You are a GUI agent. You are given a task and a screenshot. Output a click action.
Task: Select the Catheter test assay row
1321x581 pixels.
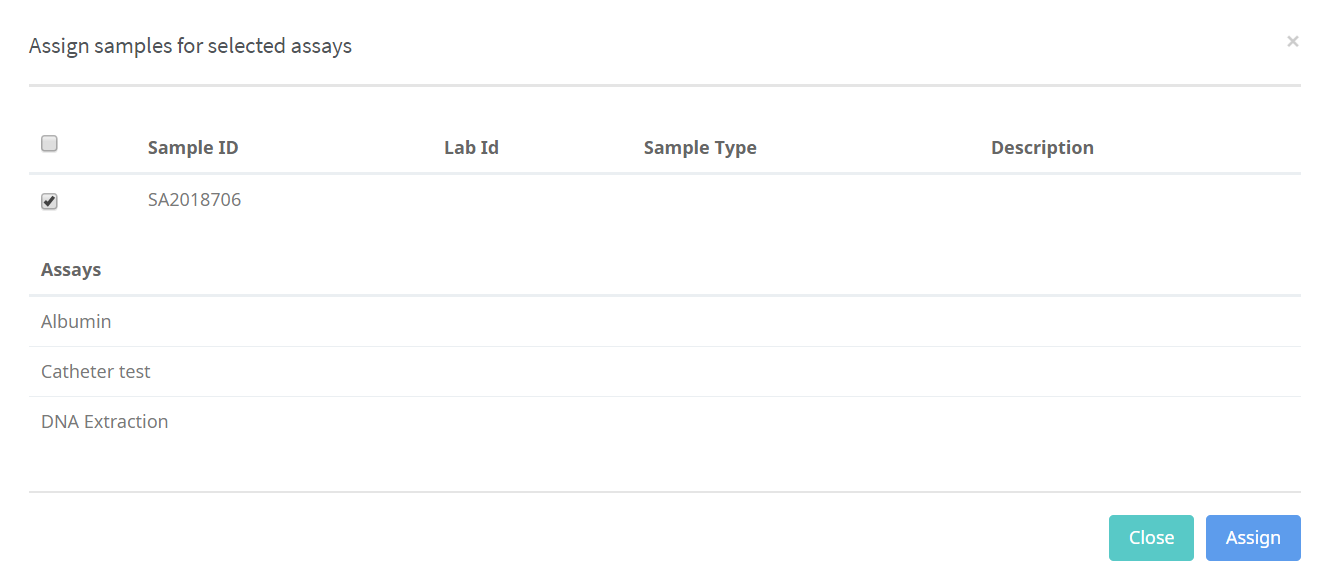(x=95, y=371)
